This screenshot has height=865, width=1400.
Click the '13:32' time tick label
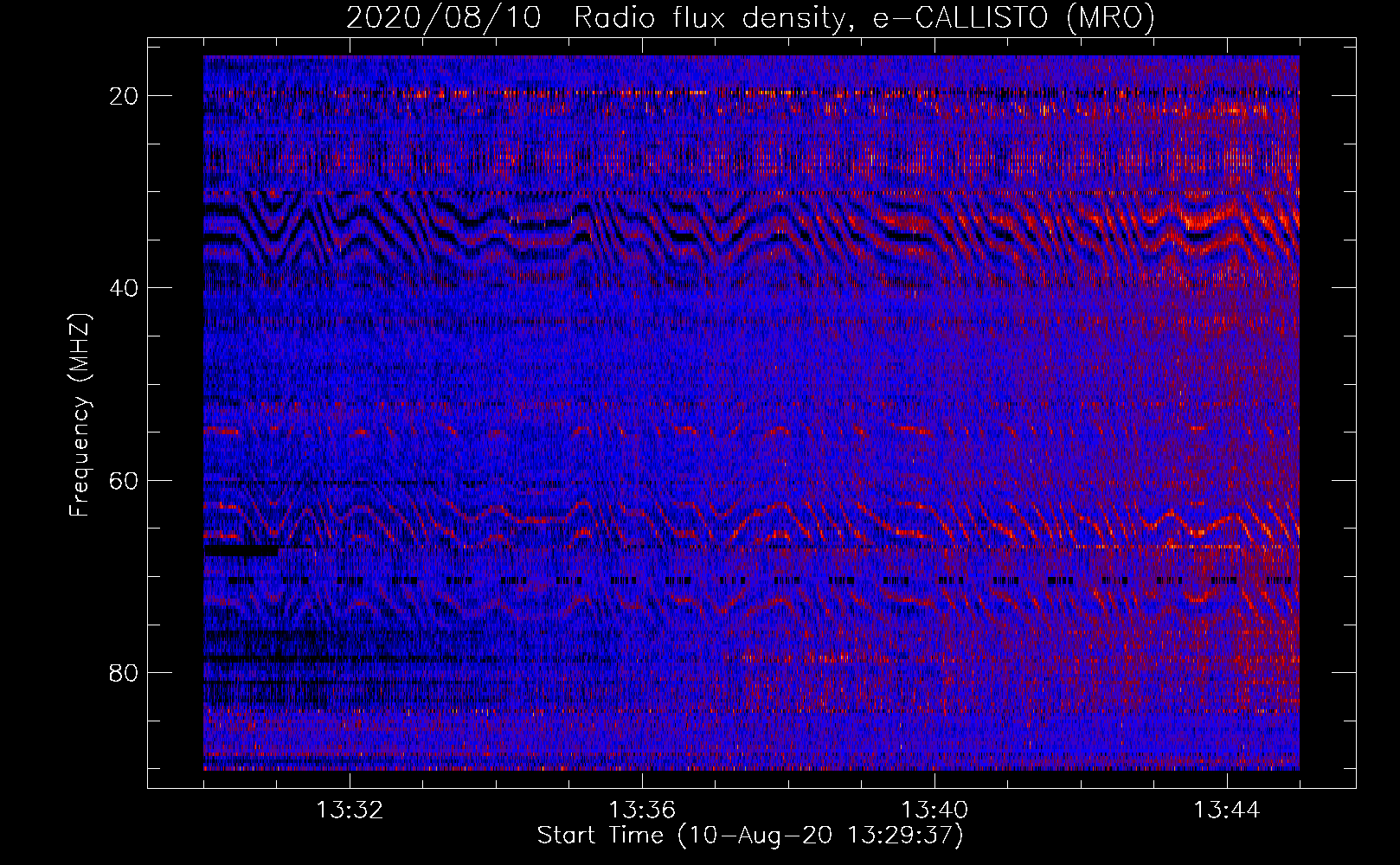[350, 811]
